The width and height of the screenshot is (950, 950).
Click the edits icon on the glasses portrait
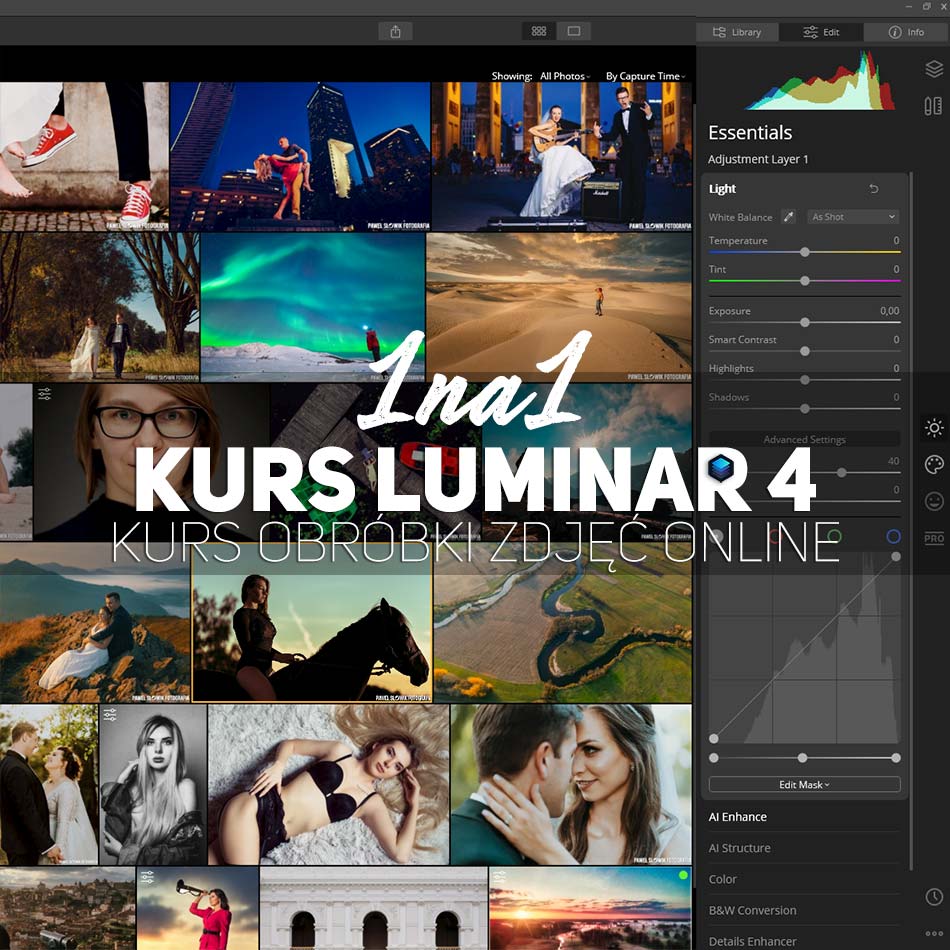point(44,394)
